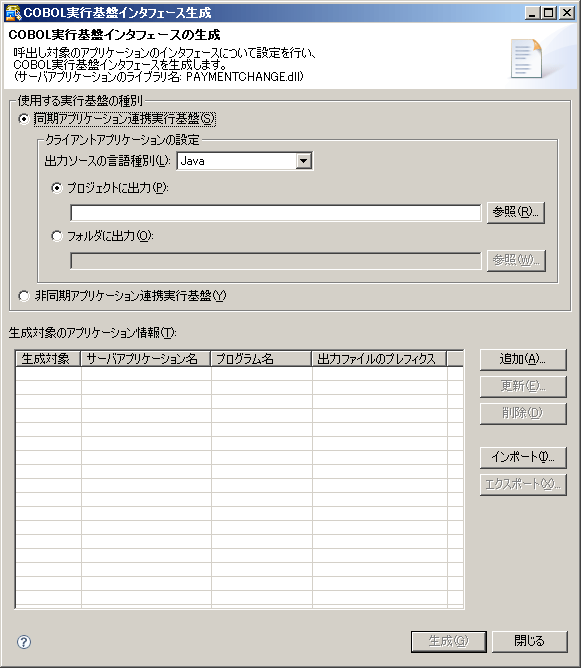581x668 pixels.
Task: Click the 生成対象 column header
Action: (48, 359)
